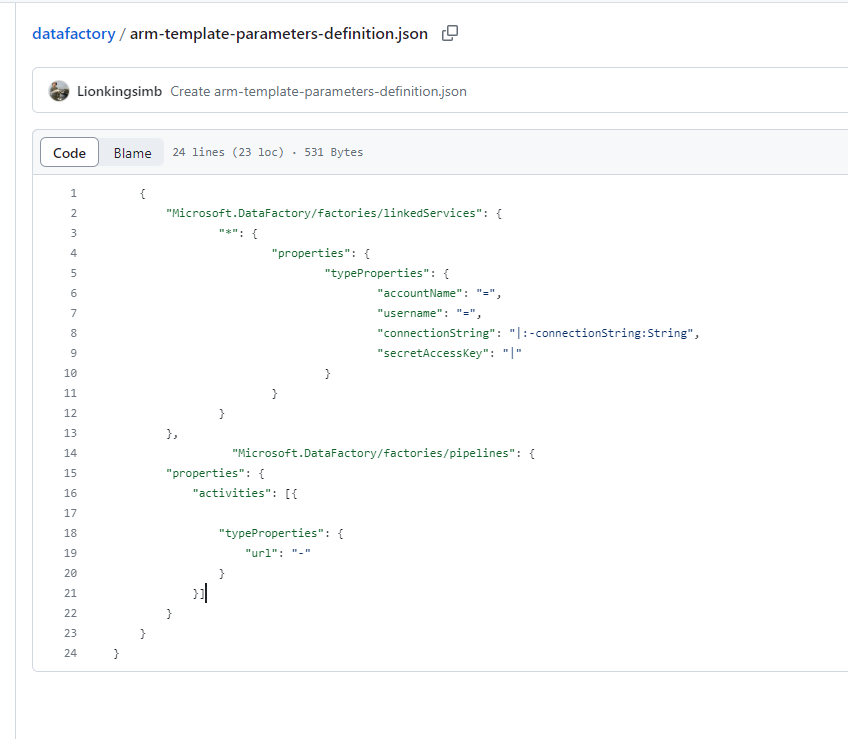Switch to the Code tab
Viewport: 848px width, 739px height.
pos(69,153)
